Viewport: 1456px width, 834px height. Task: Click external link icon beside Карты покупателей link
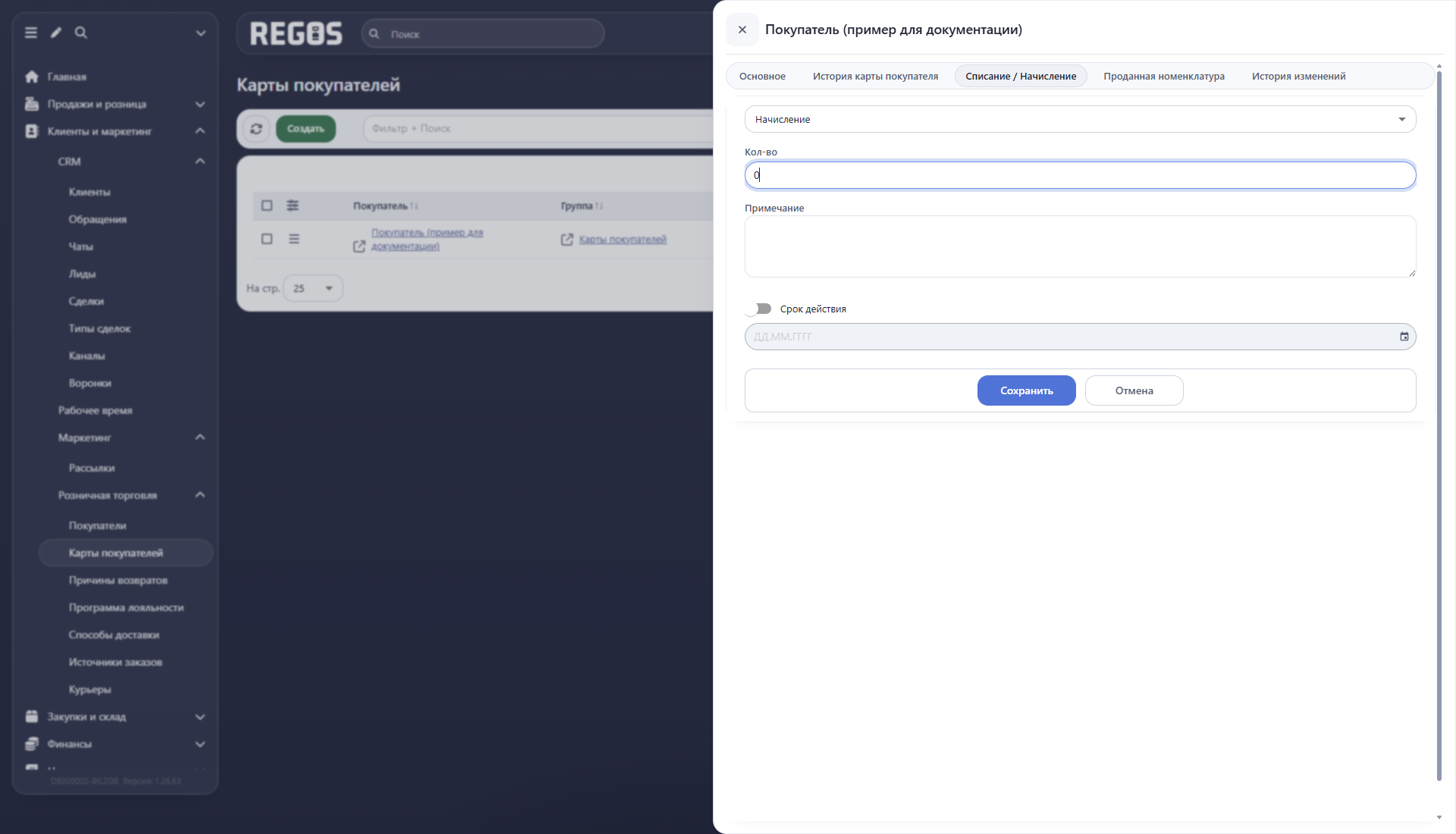tap(567, 240)
